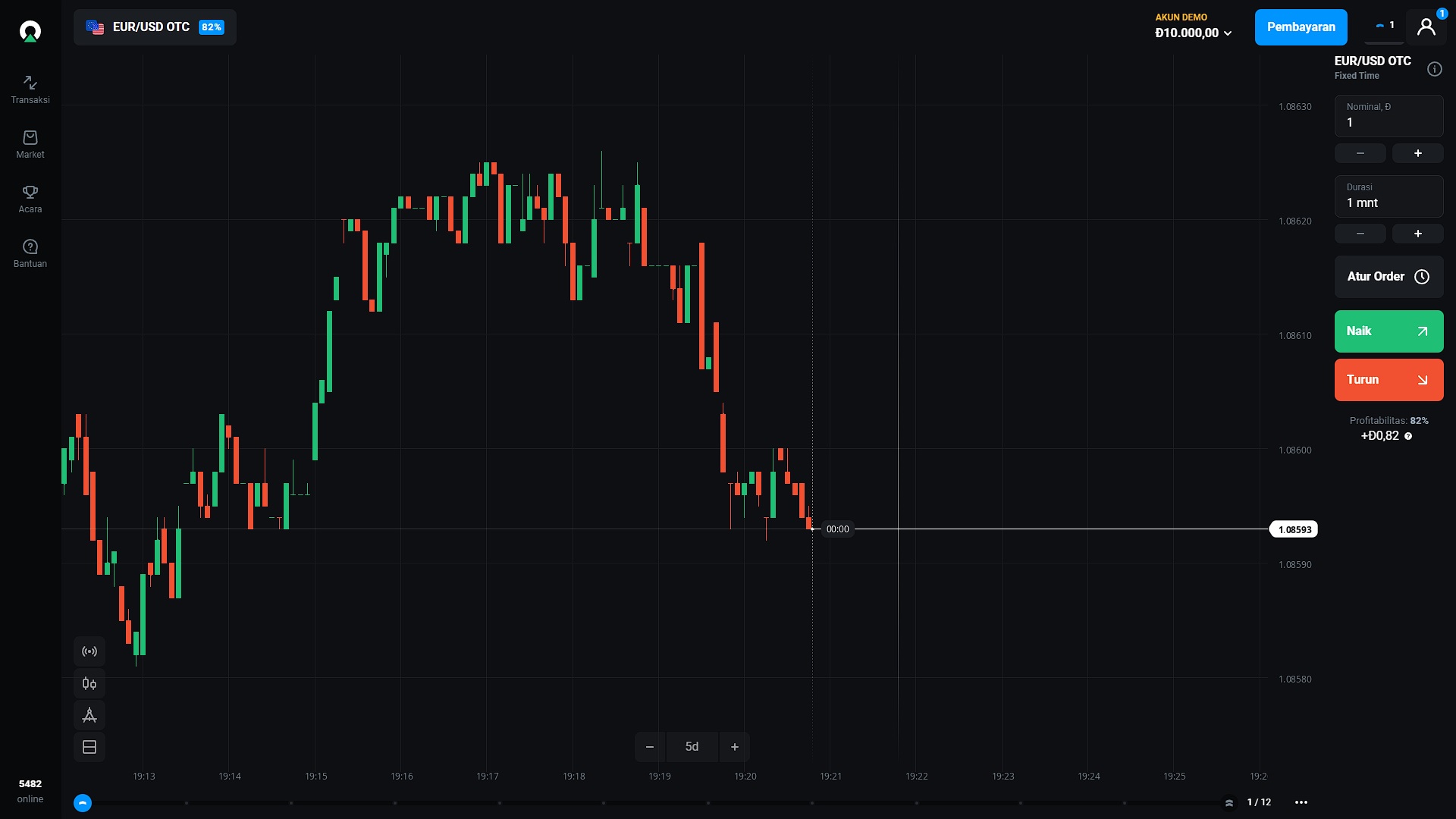Open Bantuan from the left sidebar
The image size is (1456, 819).
point(30,253)
